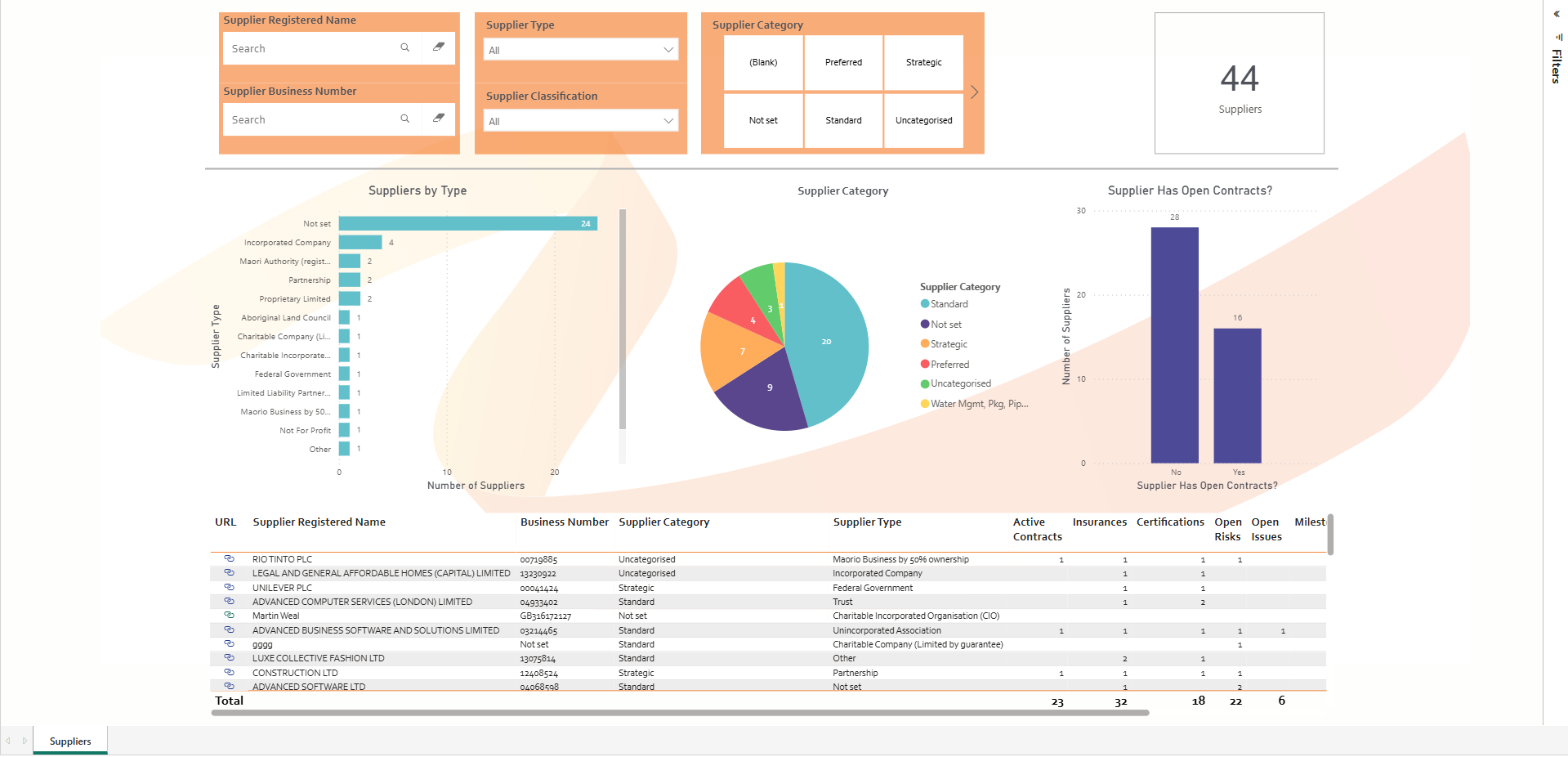Viewport: 1568px width, 757px height.
Task: Click business number 00719885 in the table
Action: (538, 559)
